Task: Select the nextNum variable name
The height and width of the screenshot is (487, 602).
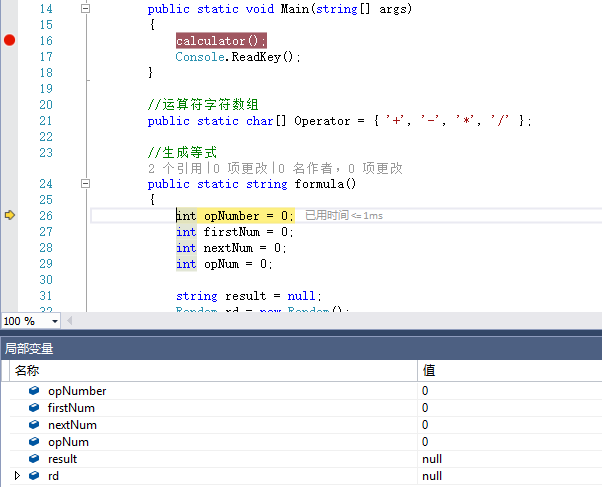Action: point(72,425)
